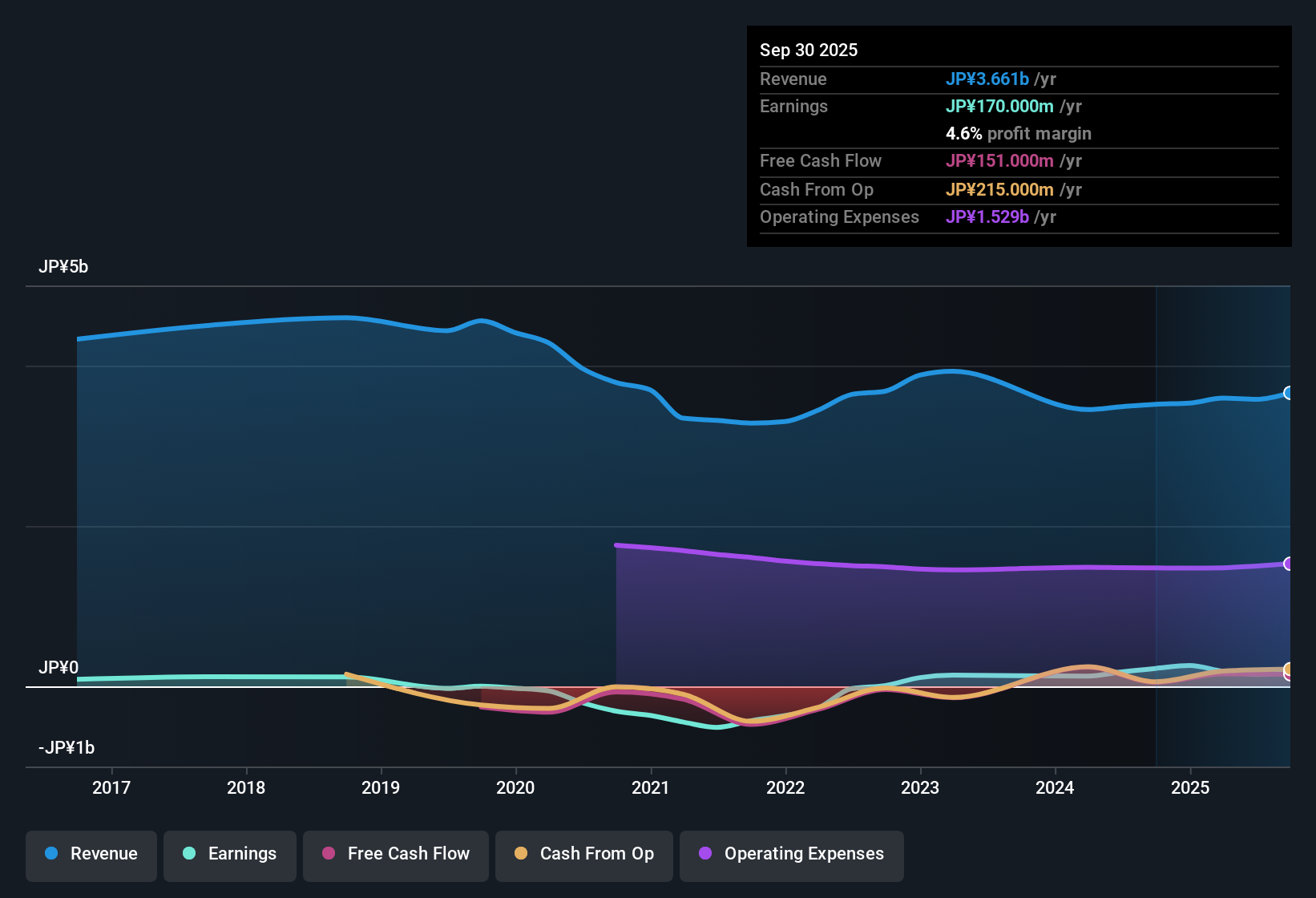The width and height of the screenshot is (1316, 898).
Task: Click the Cash From Op endpoint circle
Action: pyautogui.click(x=1289, y=669)
